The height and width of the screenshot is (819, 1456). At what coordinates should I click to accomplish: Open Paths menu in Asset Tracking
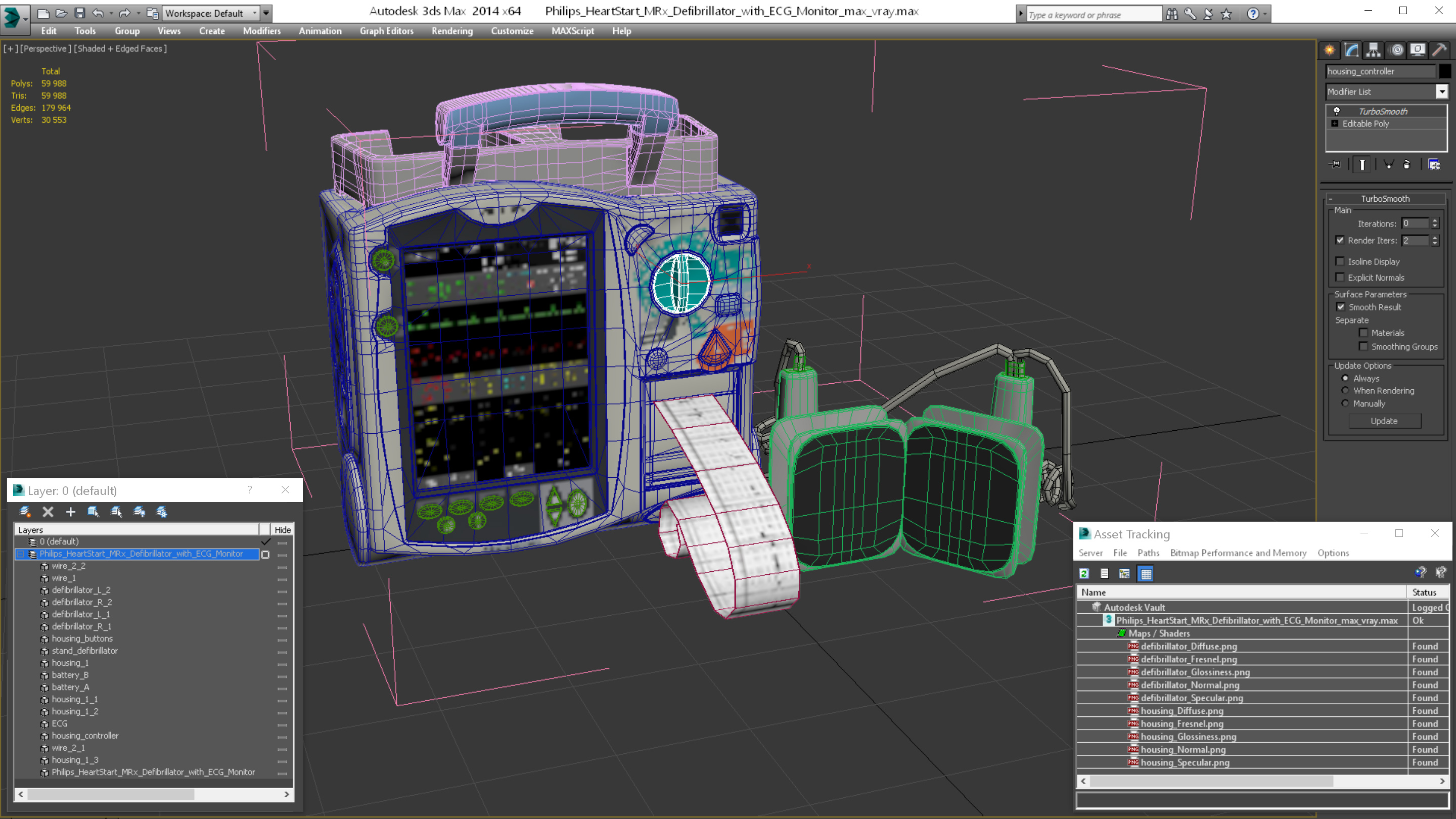pyautogui.click(x=1149, y=553)
